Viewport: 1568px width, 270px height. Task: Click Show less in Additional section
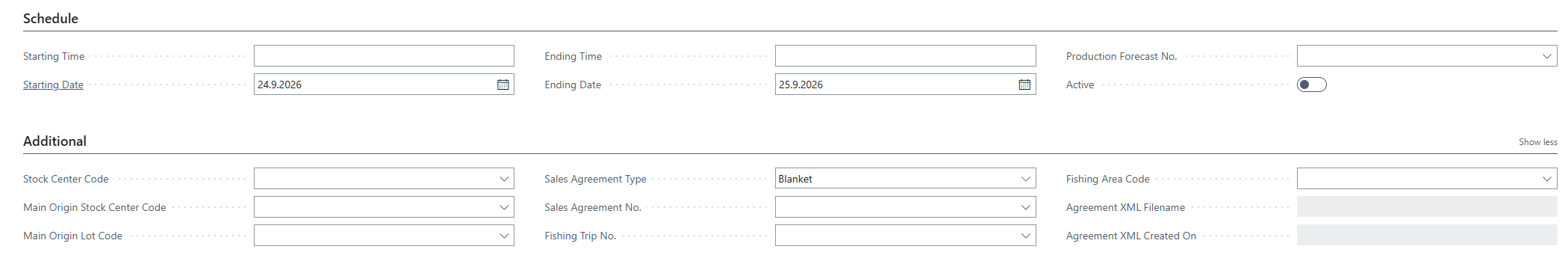tap(1537, 142)
